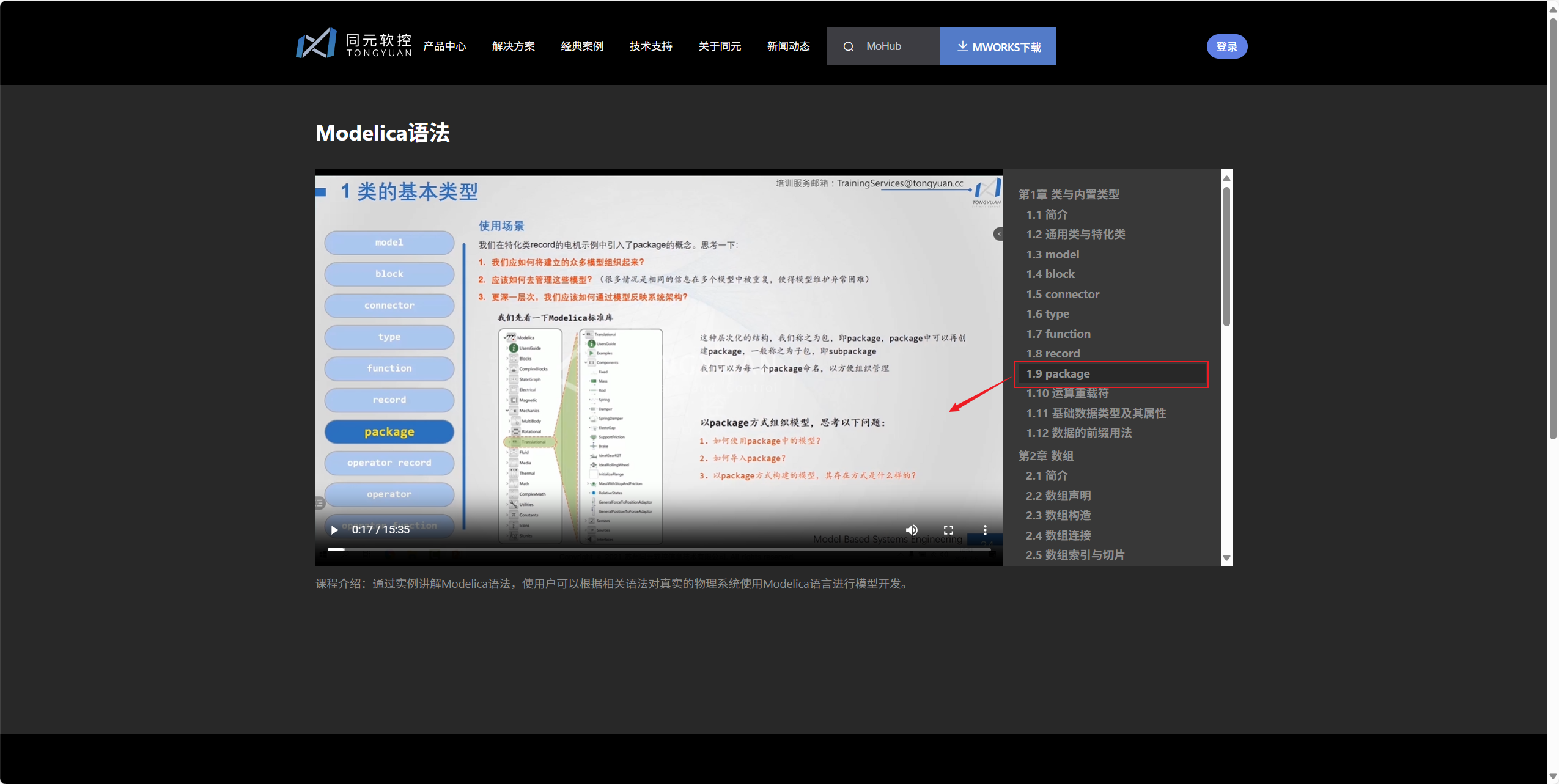Open the 经典案例 menu
The width and height of the screenshot is (1559, 784).
(x=582, y=46)
